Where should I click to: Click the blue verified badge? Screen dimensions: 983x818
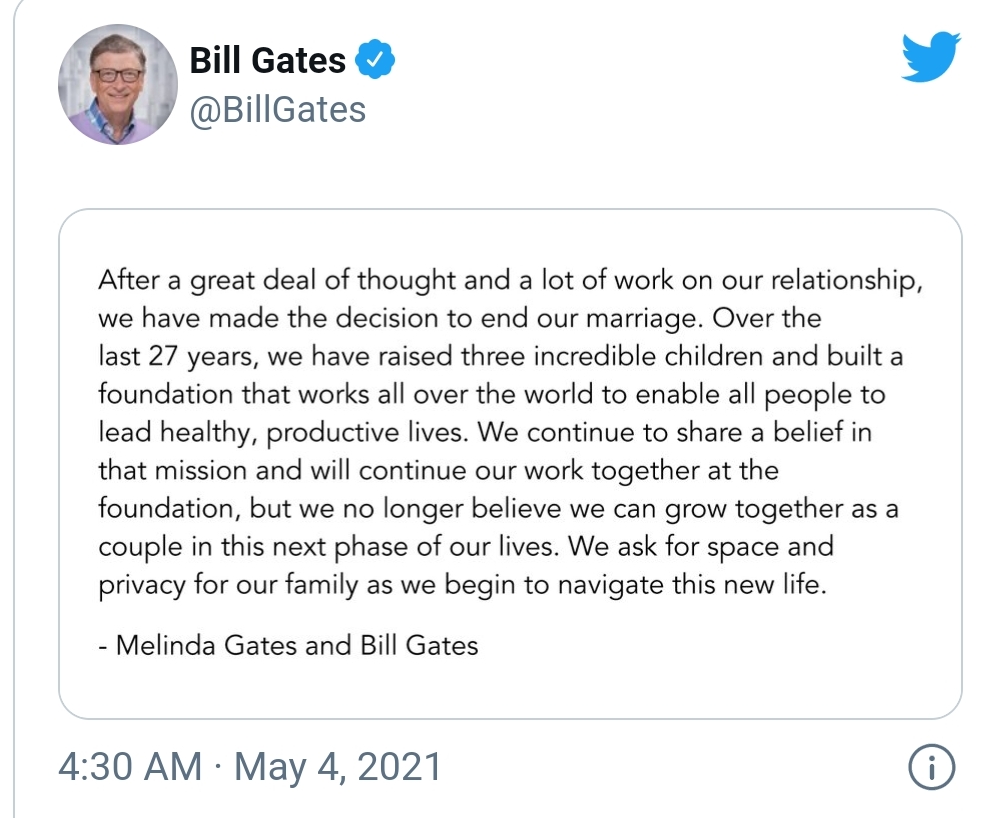pyautogui.click(x=376, y=60)
